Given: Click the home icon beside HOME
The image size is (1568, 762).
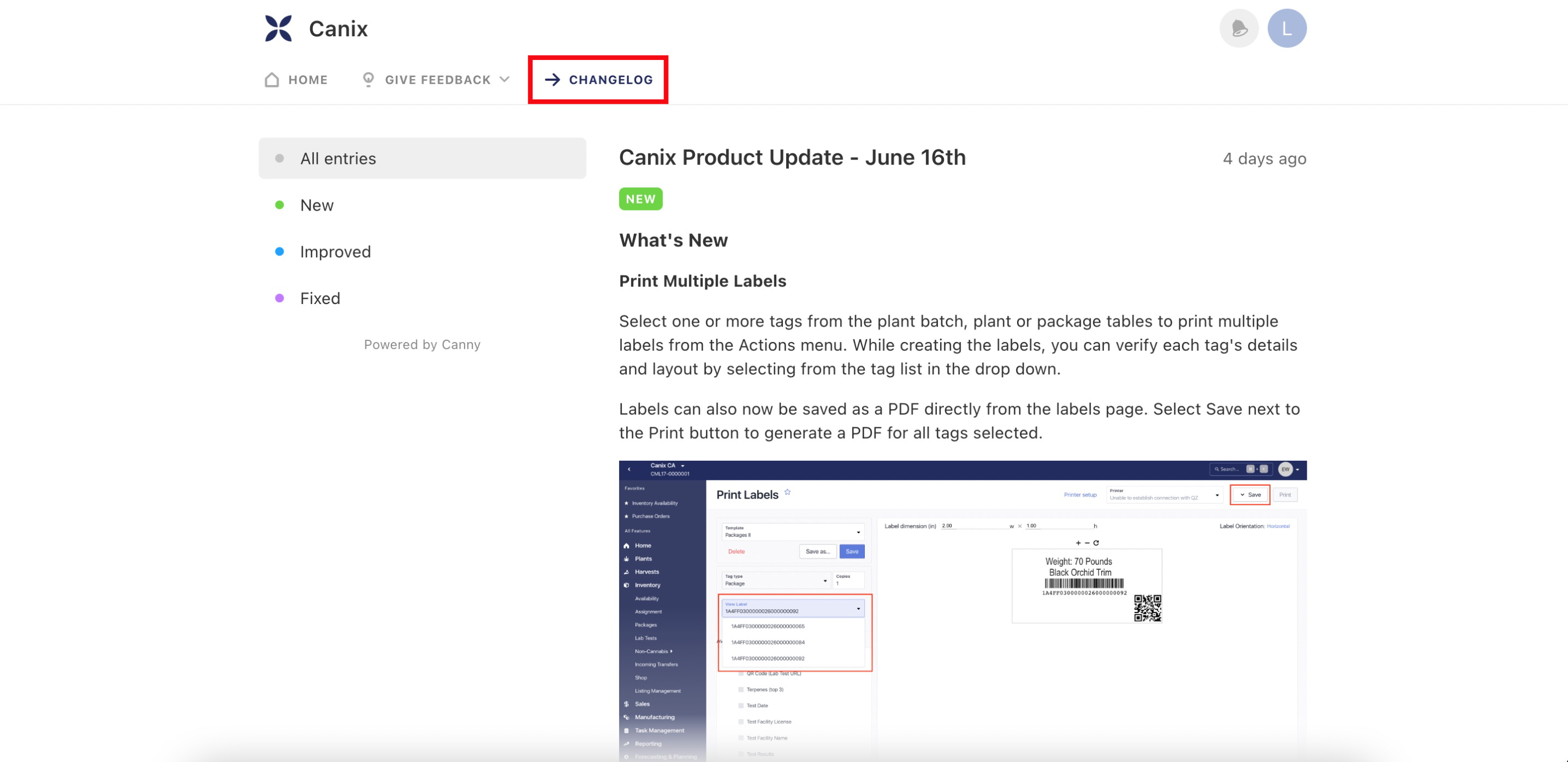Looking at the screenshot, I should (x=272, y=80).
